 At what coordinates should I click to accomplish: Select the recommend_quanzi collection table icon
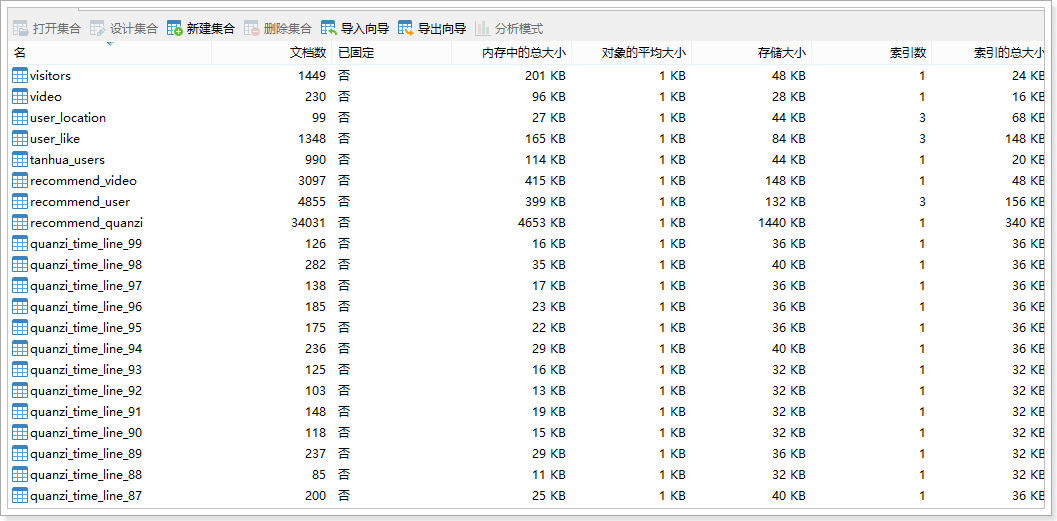click(20, 222)
